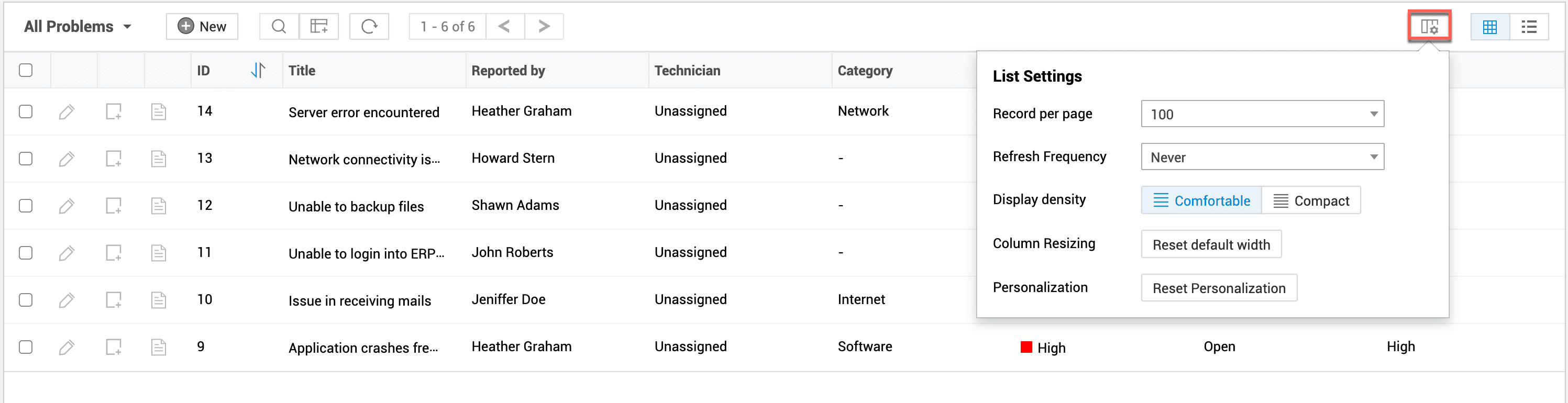Go to previous page arrow
1568x403 pixels.
[x=505, y=26]
